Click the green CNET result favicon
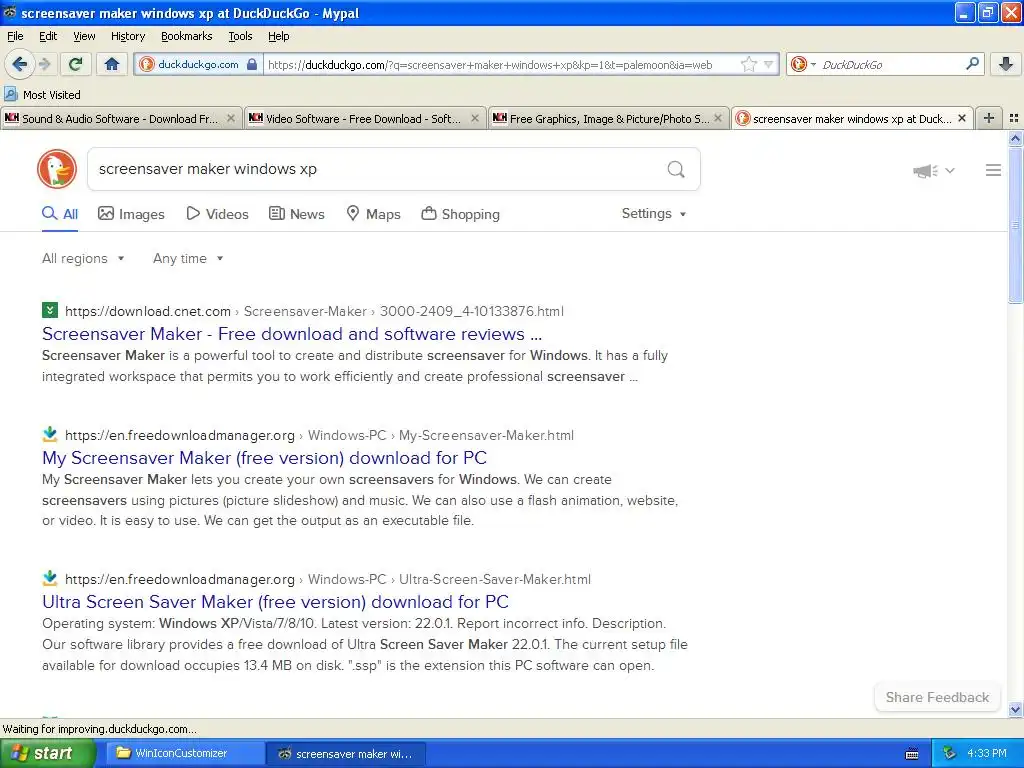The image size is (1024, 768). click(x=50, y=310)
